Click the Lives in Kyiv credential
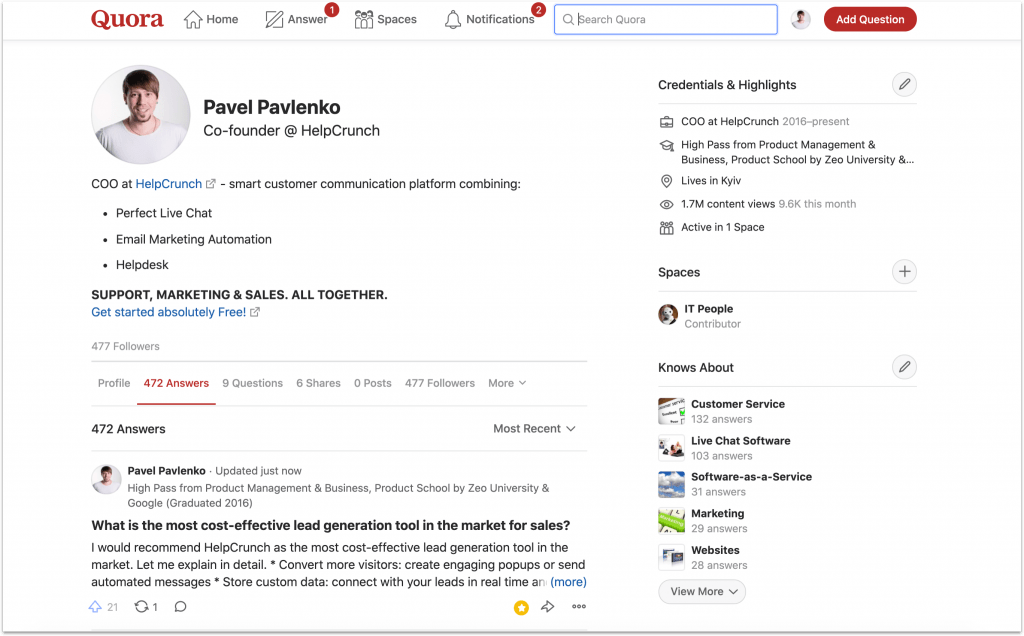Image resolution: width=1024 pixels, height=636 pixels. tap(711, 181)
